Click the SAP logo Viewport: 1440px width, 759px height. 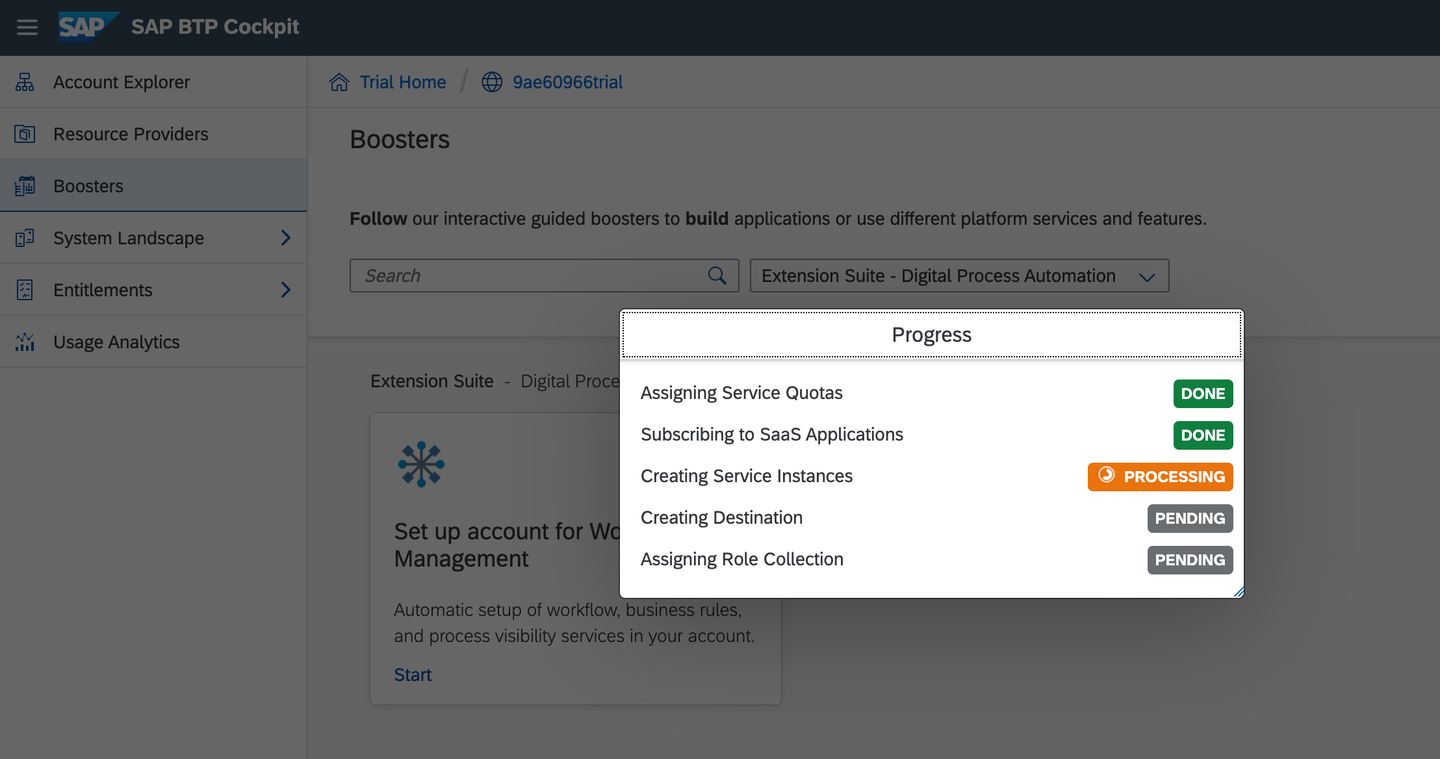click(88, 27)
